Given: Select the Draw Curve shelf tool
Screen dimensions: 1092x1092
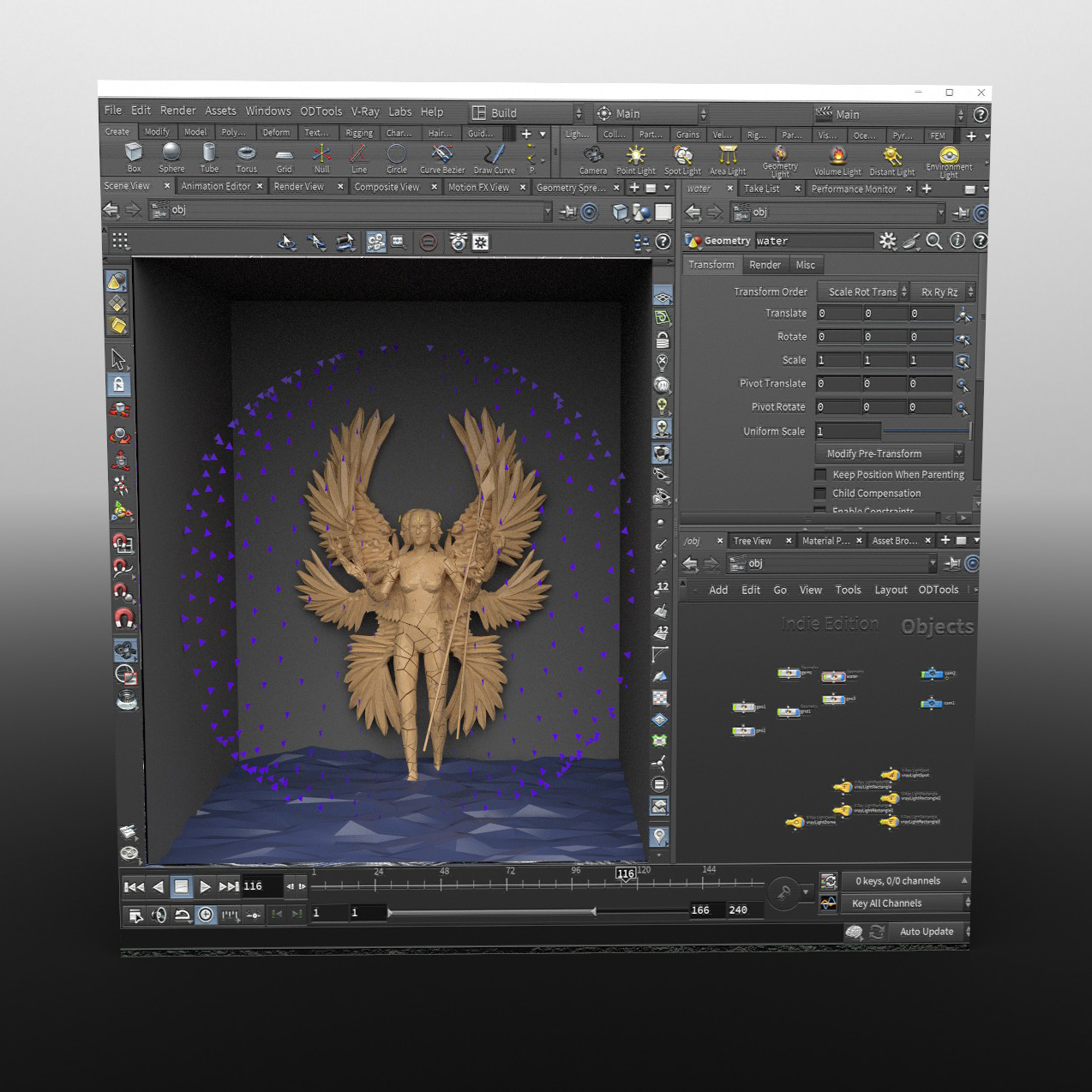Looking at the screenshot, I should [494, 156].
